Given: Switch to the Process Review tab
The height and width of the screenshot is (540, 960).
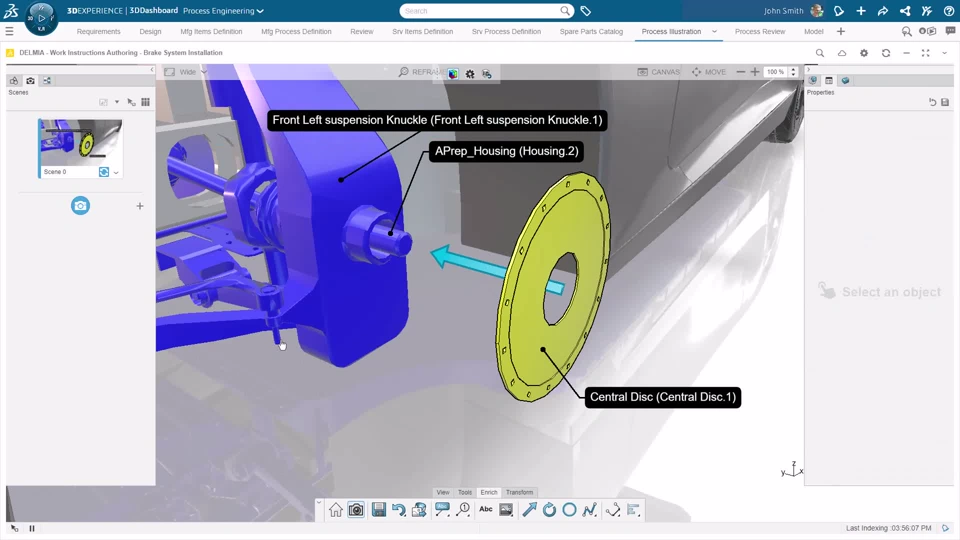Looking at the screenshot, I should pos(759,32).
